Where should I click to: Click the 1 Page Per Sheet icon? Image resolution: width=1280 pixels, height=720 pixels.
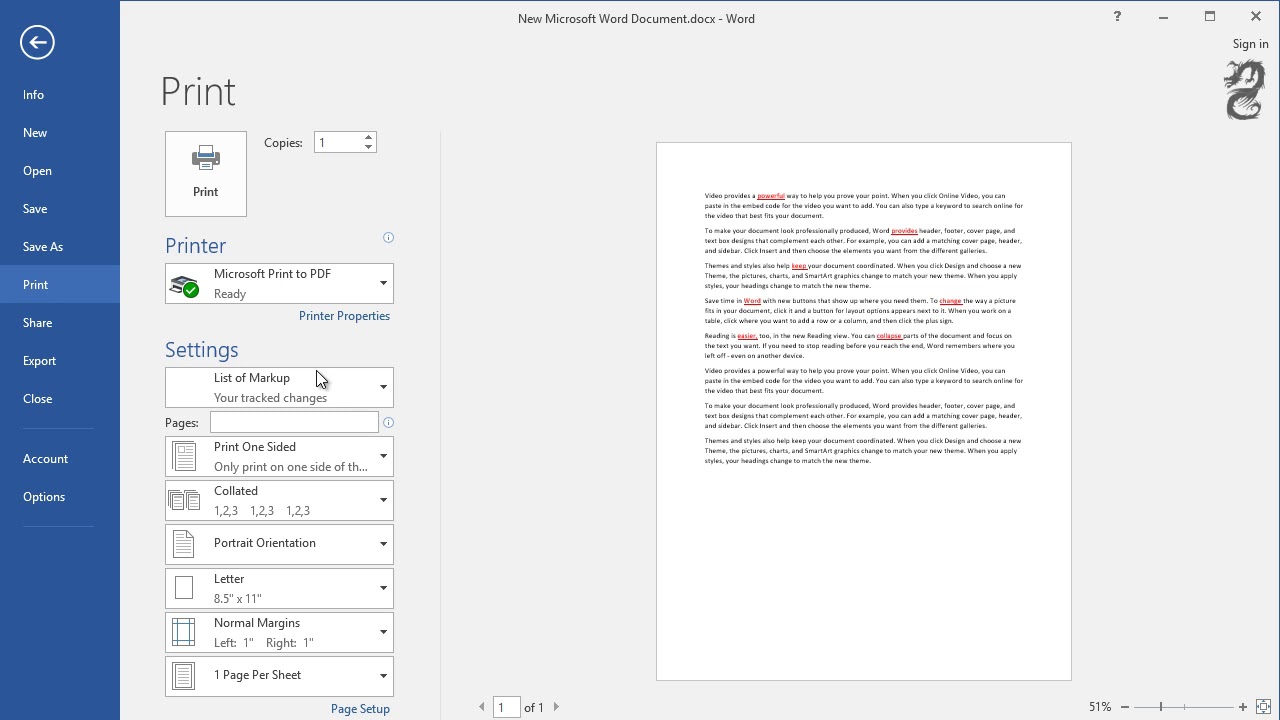pyautogui.click(x=184, y=676)
